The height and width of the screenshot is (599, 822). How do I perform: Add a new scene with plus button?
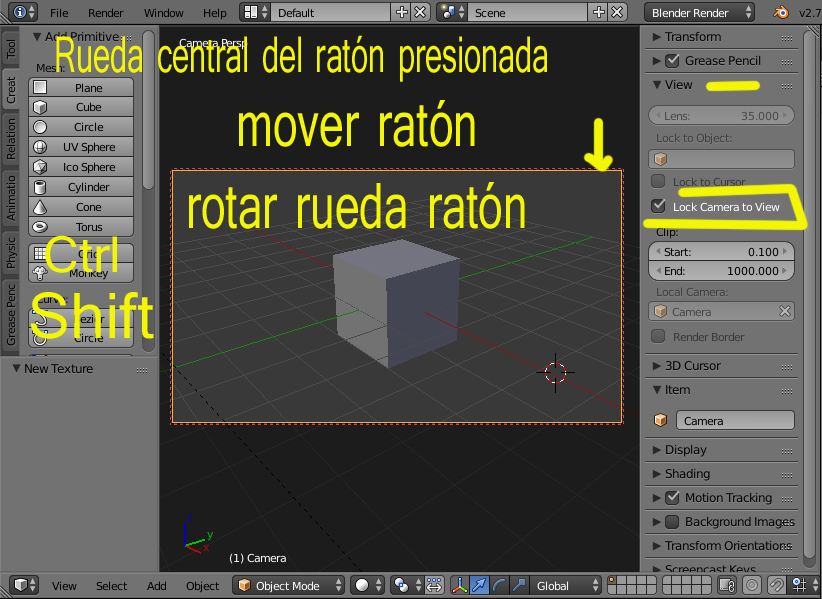[599, 12]
